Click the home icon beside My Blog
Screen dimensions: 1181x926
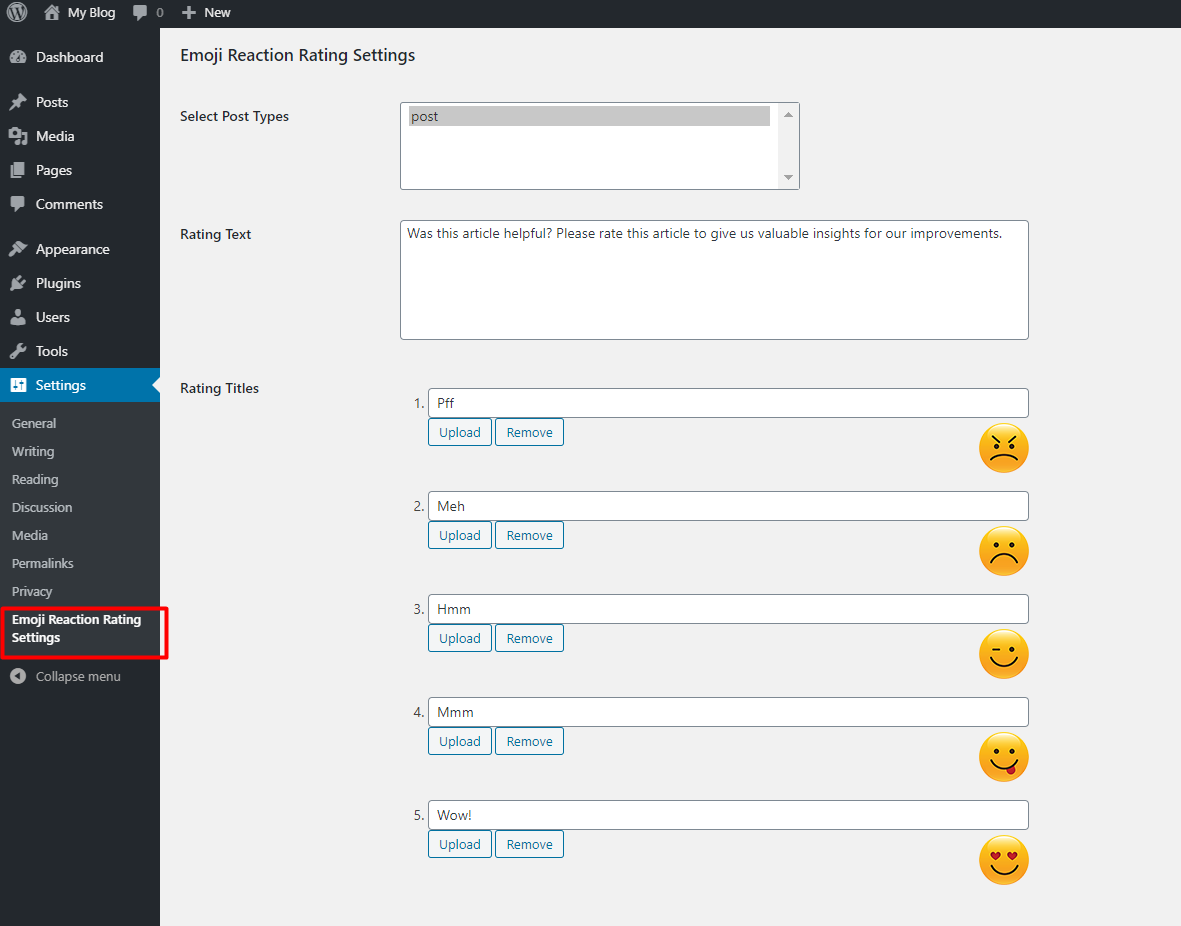point(52,13)
